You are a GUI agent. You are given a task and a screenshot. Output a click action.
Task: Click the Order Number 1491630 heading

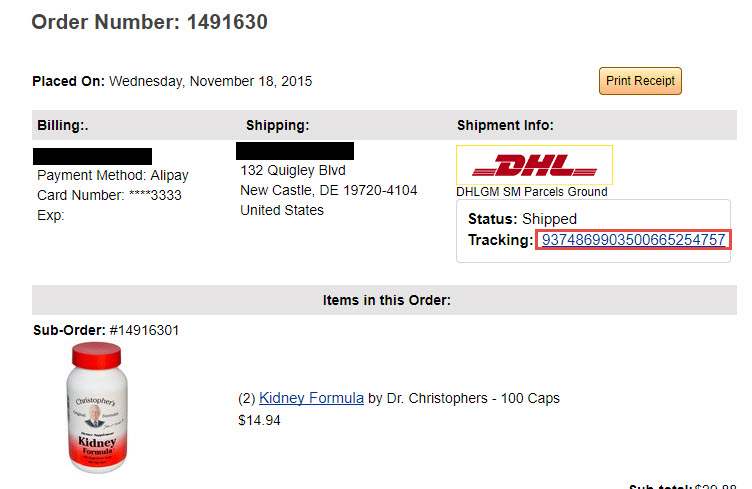click(x=150, y=22)
